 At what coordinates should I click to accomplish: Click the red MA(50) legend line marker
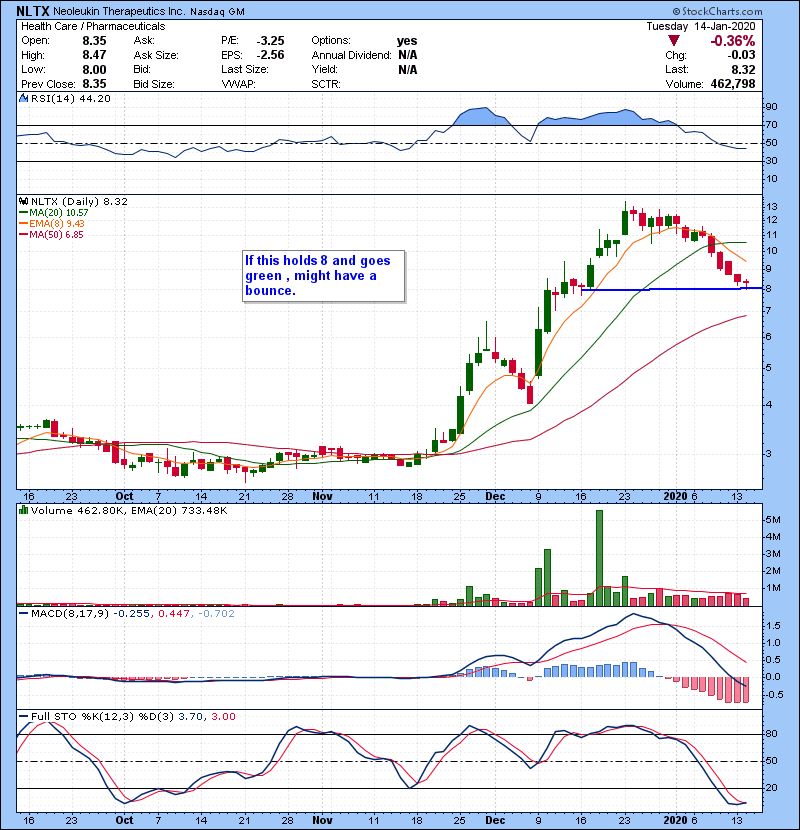tap(23, 234)
